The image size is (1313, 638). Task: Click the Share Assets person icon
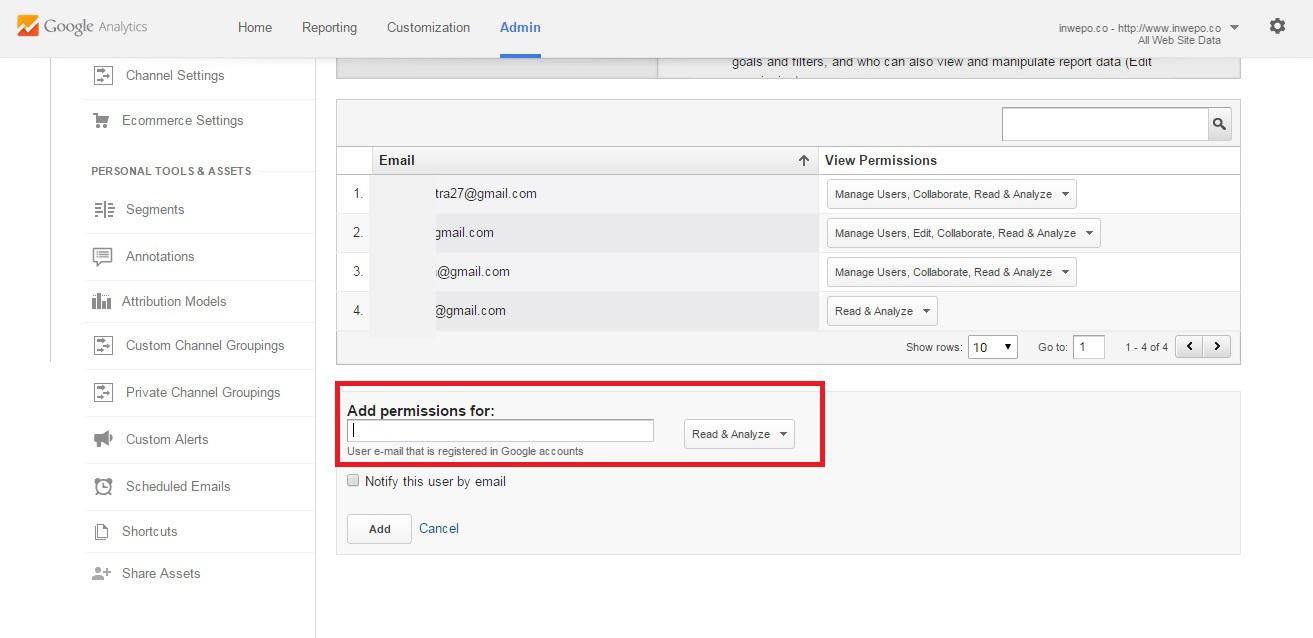[x=101, y=573]
